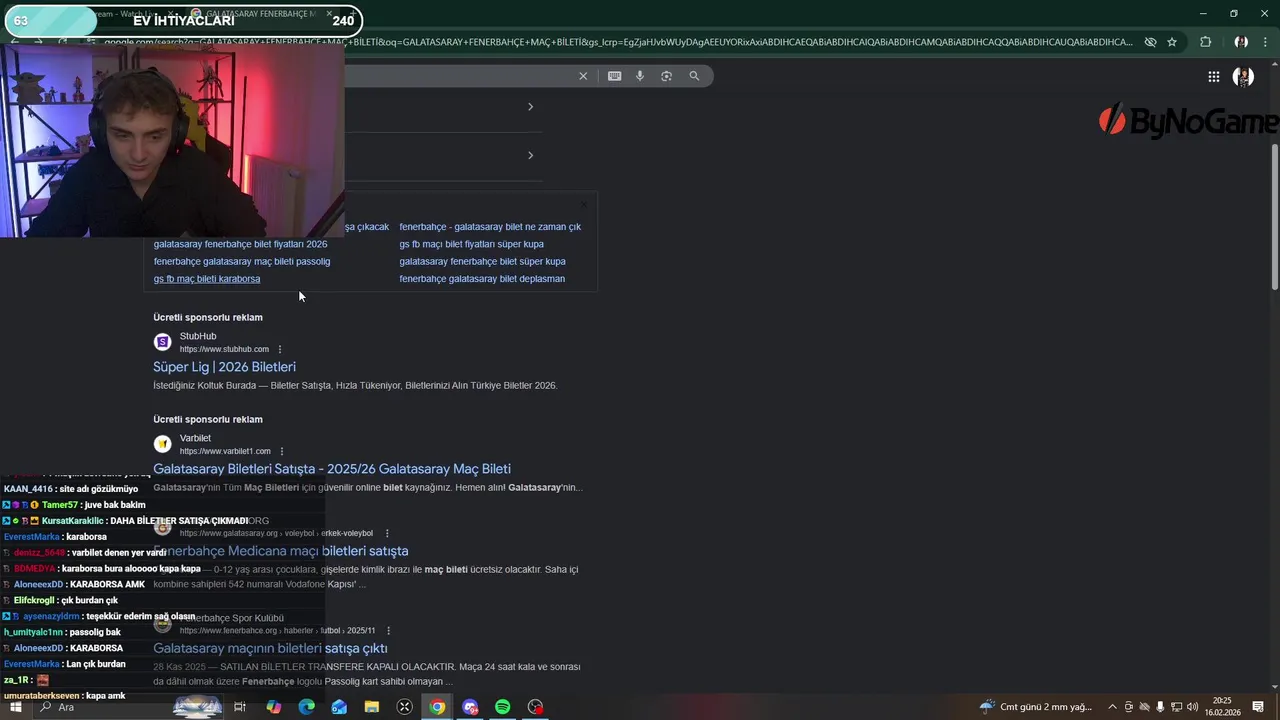Open Windows Start menu
This screenshot has width=1280, height=720.
[15, 707]
